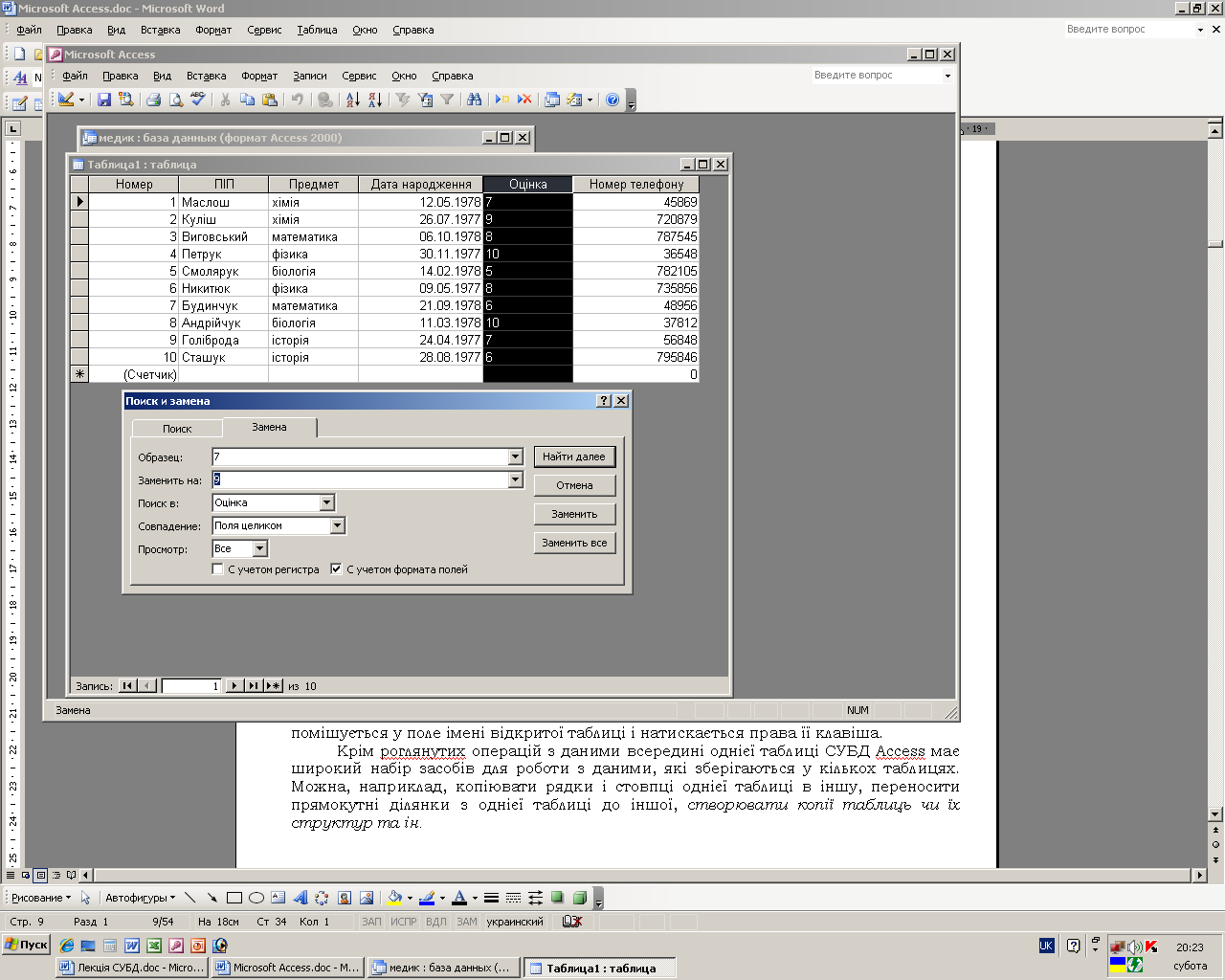The image size is (1225, 980).
Task: Open the Формат menu in Access
Action: tap(259, 76)
